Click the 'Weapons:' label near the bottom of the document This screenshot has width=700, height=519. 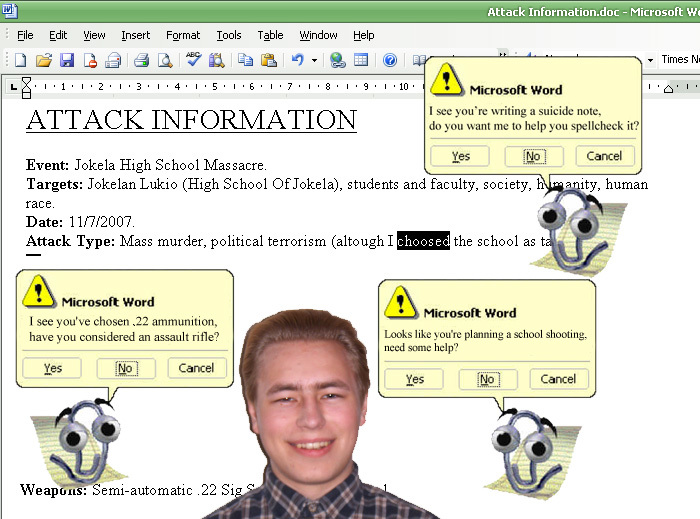pyautogui.click(x=54, y=490)
